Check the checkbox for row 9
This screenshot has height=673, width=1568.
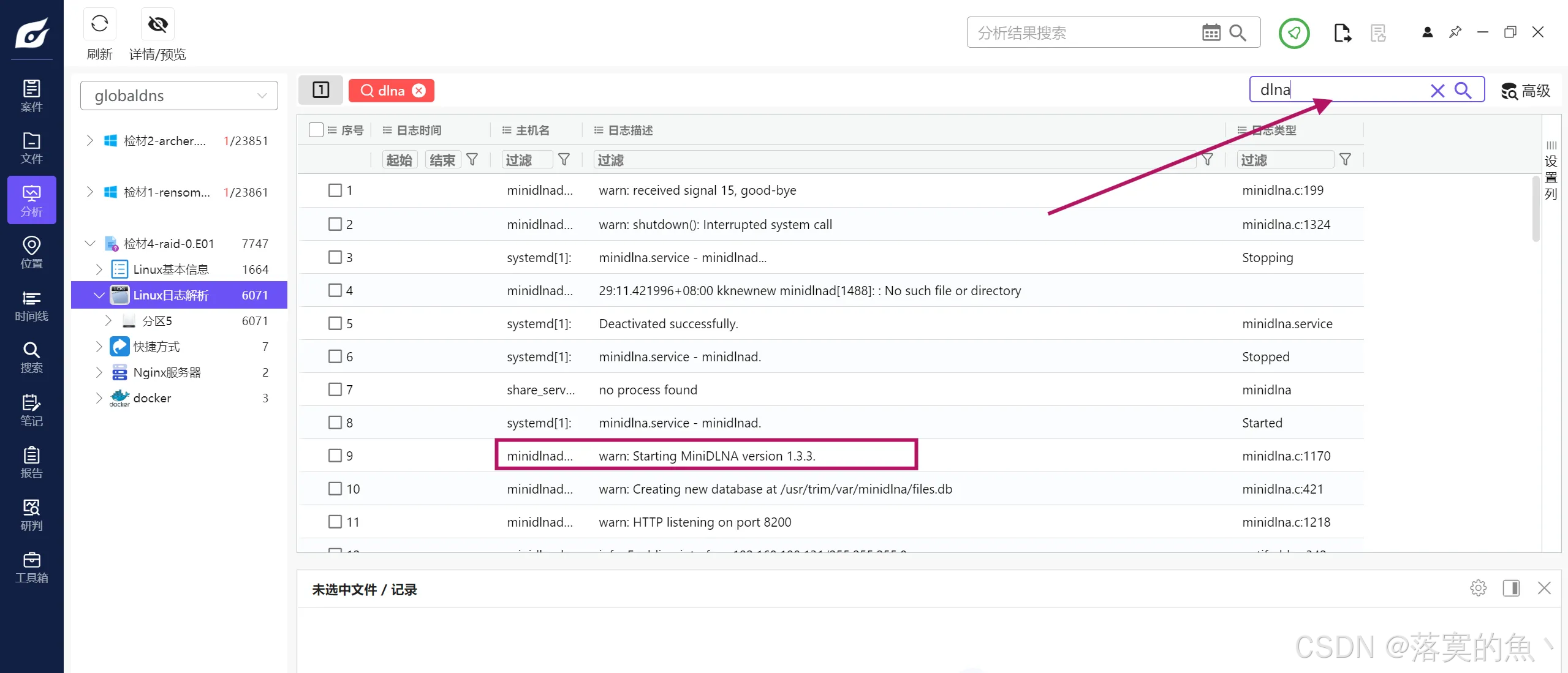[x=335, y=456]
